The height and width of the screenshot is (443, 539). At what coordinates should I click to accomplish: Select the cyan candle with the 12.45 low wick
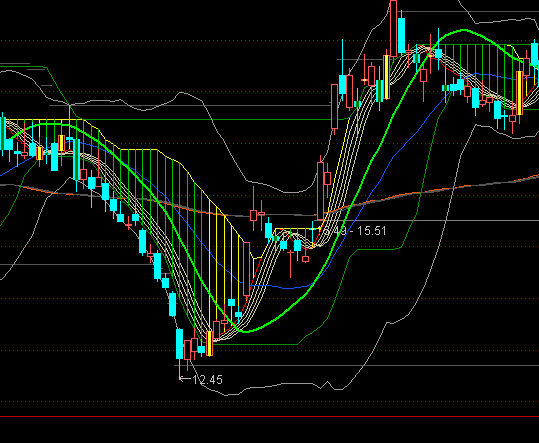pos(180,344)
